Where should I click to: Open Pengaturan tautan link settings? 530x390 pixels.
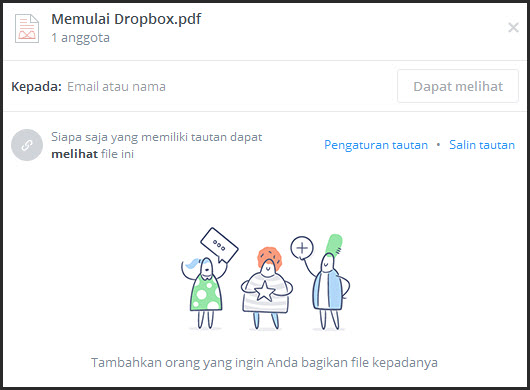pyautogui.click(x=376, y=145)
